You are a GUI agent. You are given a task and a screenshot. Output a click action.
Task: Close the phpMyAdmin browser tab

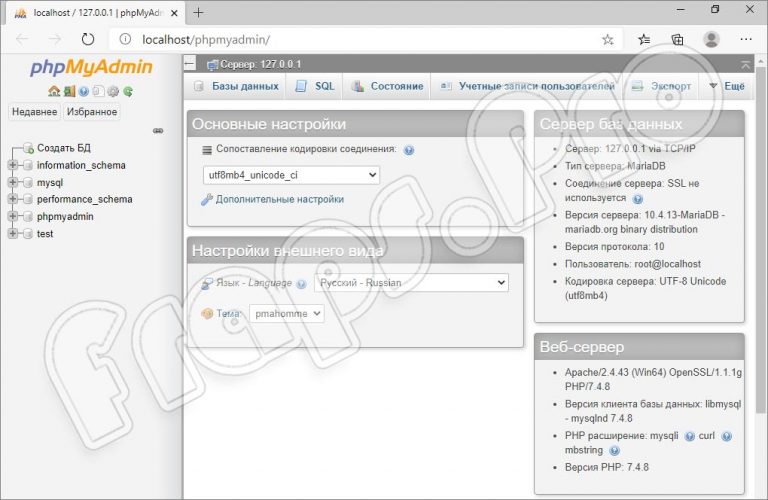tap(174, 14)
